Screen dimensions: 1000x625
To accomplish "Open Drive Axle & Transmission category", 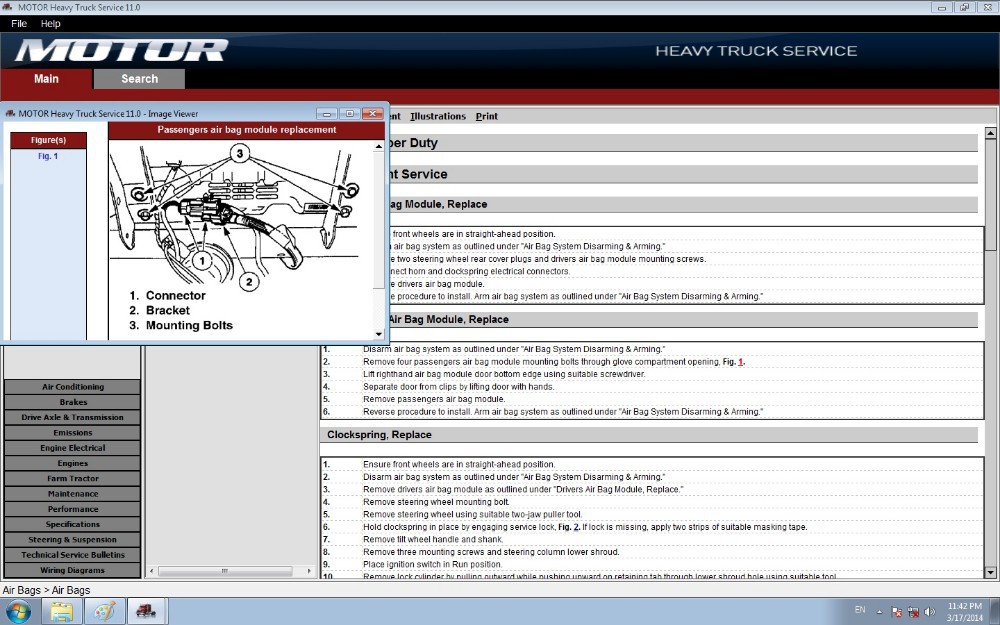I will (73, 417).
